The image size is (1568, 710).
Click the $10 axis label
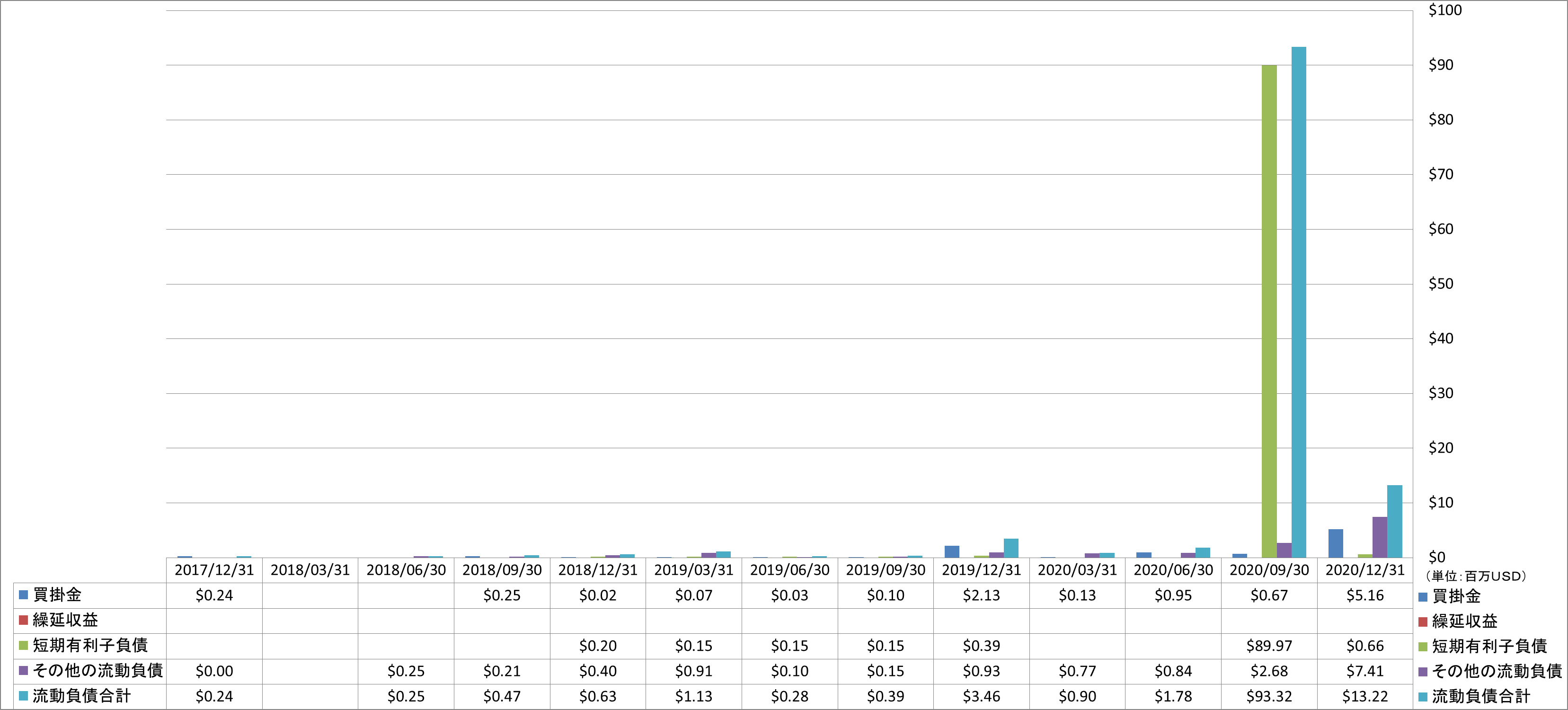point(1441,502)
